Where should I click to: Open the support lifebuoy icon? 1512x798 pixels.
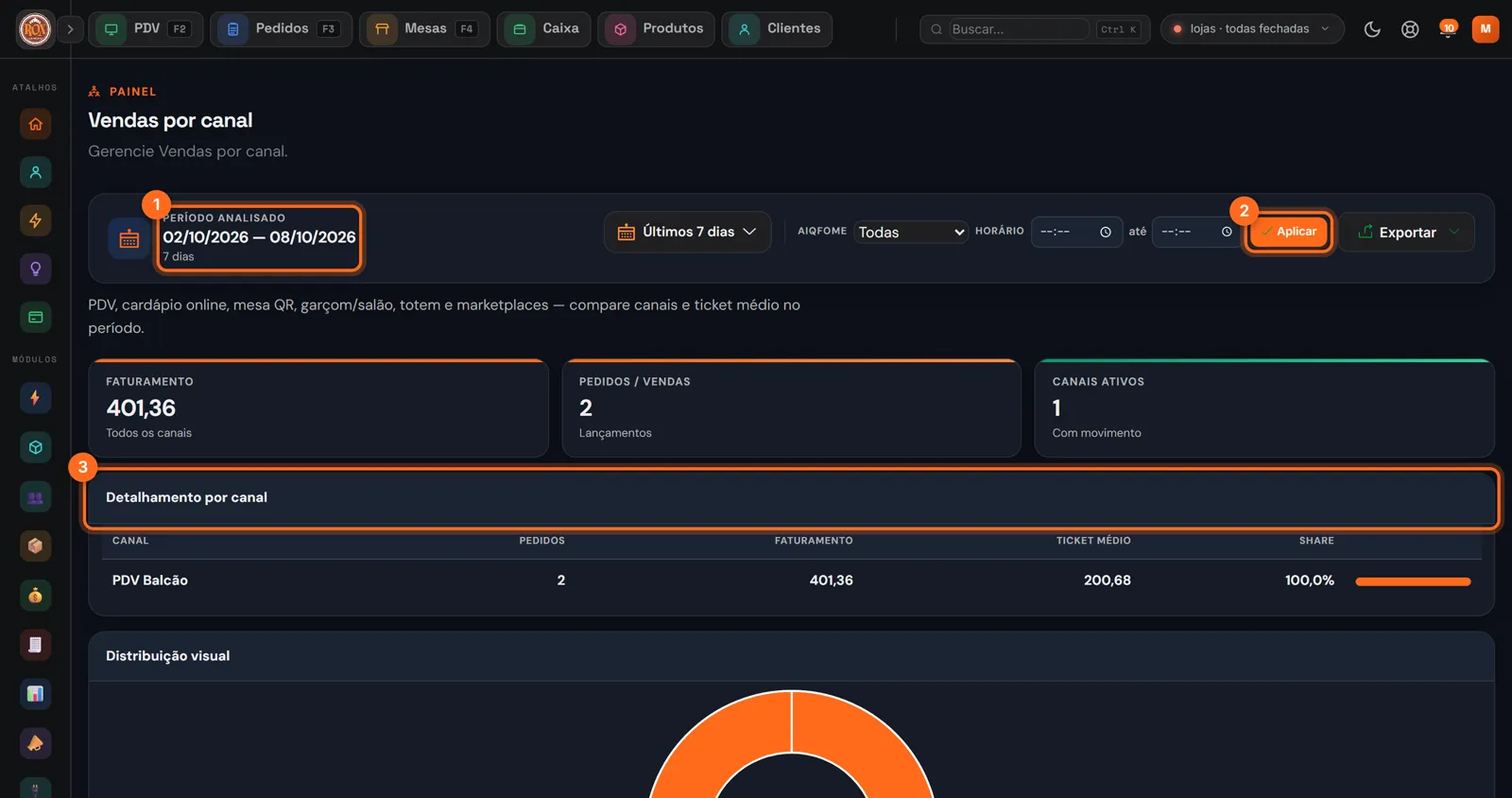1410,29
